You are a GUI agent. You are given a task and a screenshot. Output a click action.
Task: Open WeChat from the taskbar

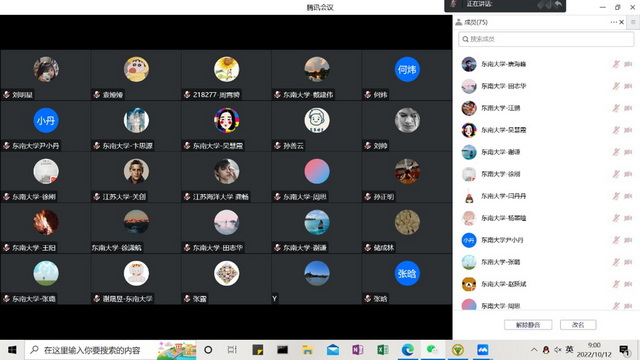(431, 350)
